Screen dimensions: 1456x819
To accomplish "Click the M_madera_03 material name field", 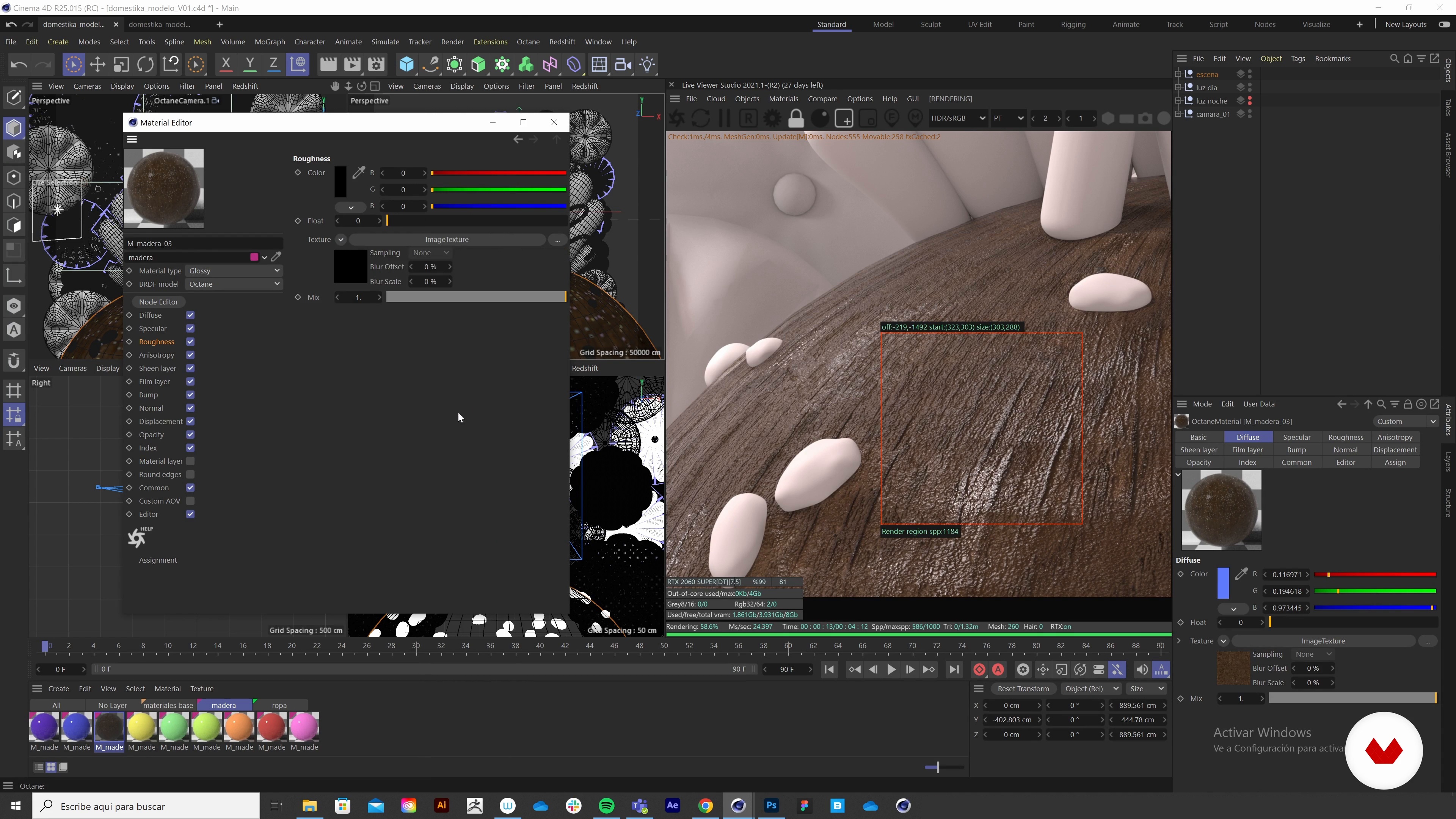I will [204, 243].
